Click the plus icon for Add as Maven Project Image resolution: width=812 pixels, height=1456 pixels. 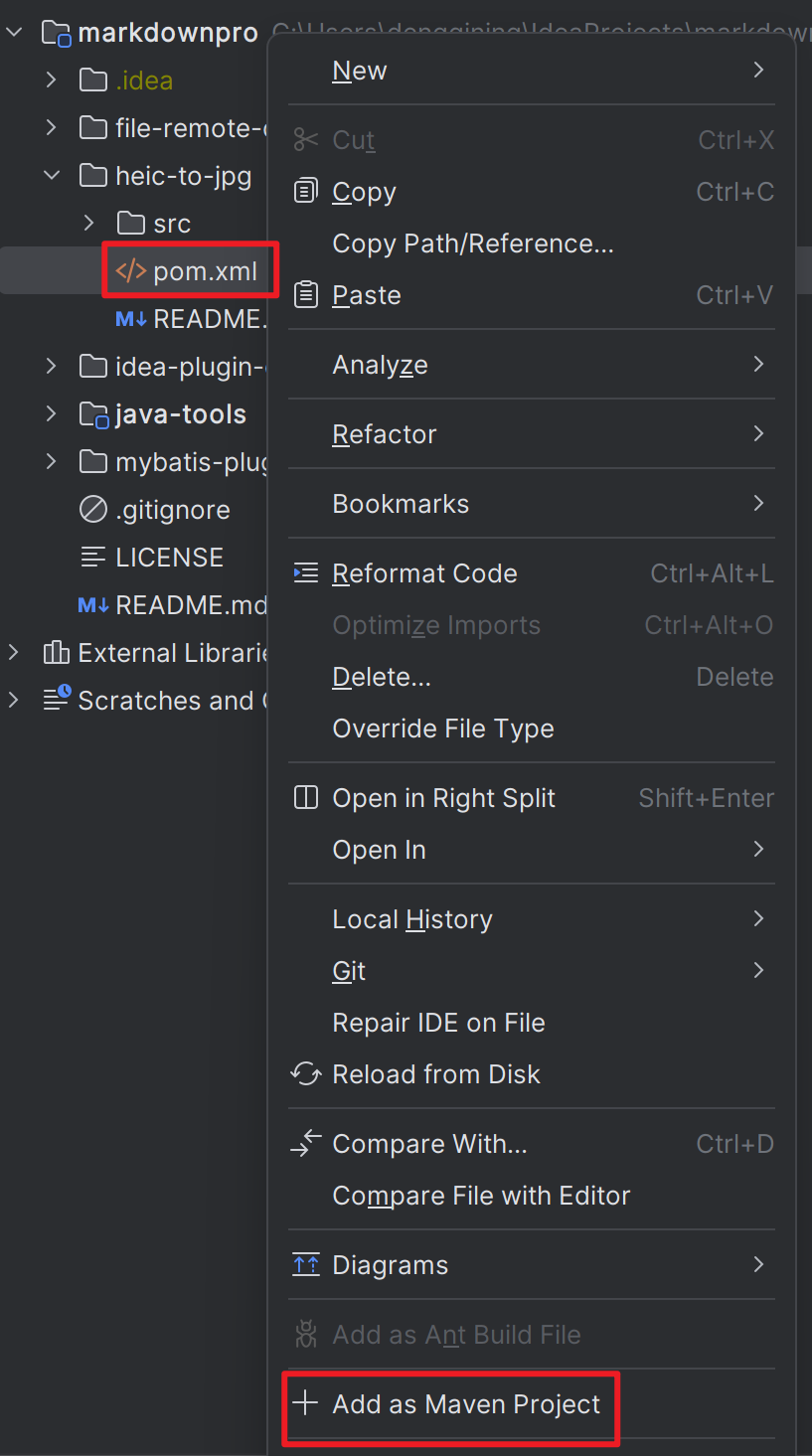pos(306,1403)
